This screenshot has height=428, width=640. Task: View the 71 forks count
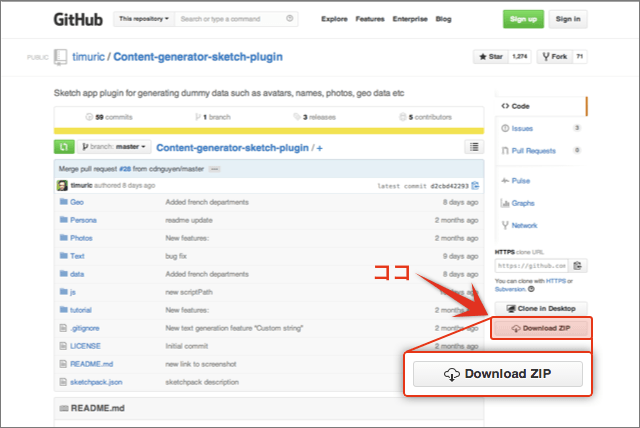point(580,57)
